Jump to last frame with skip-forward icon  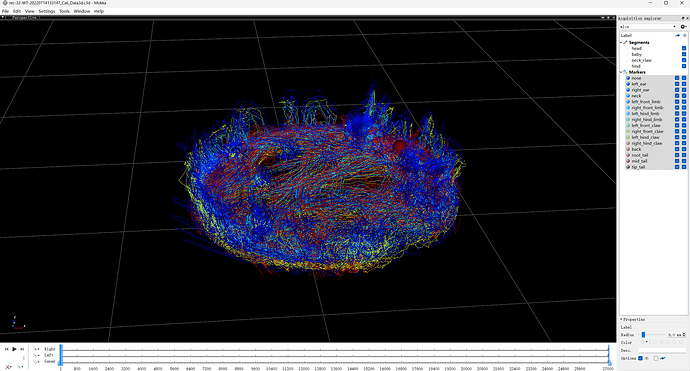[x=22, y=349]
